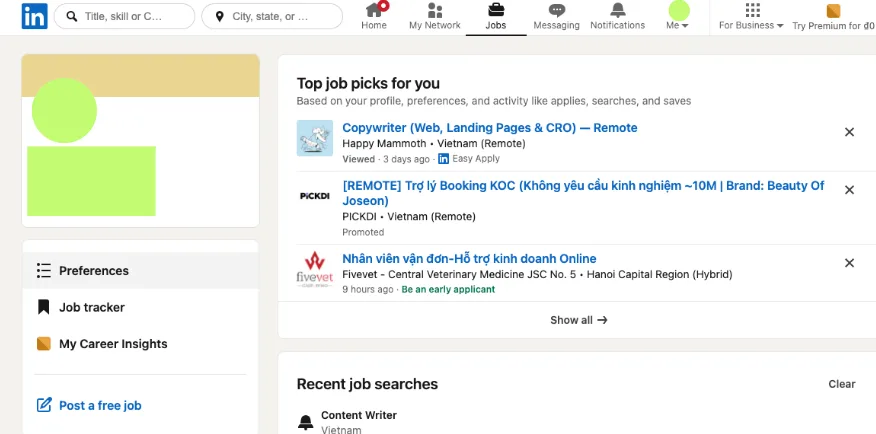
Task: Click Show all job picks
Action: click(x=578, y=320)
